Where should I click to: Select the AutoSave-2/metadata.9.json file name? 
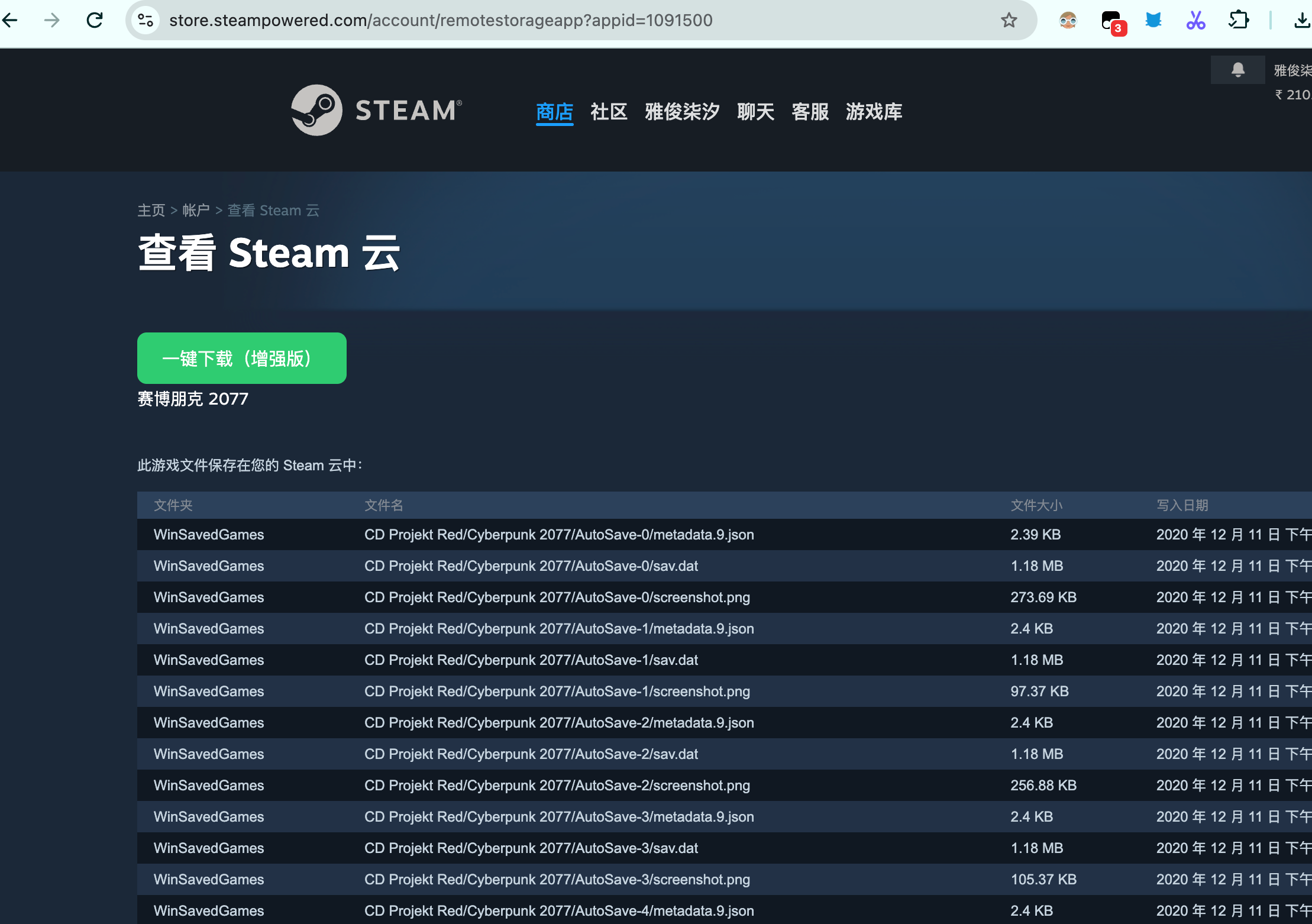click(x=559, y=723)
